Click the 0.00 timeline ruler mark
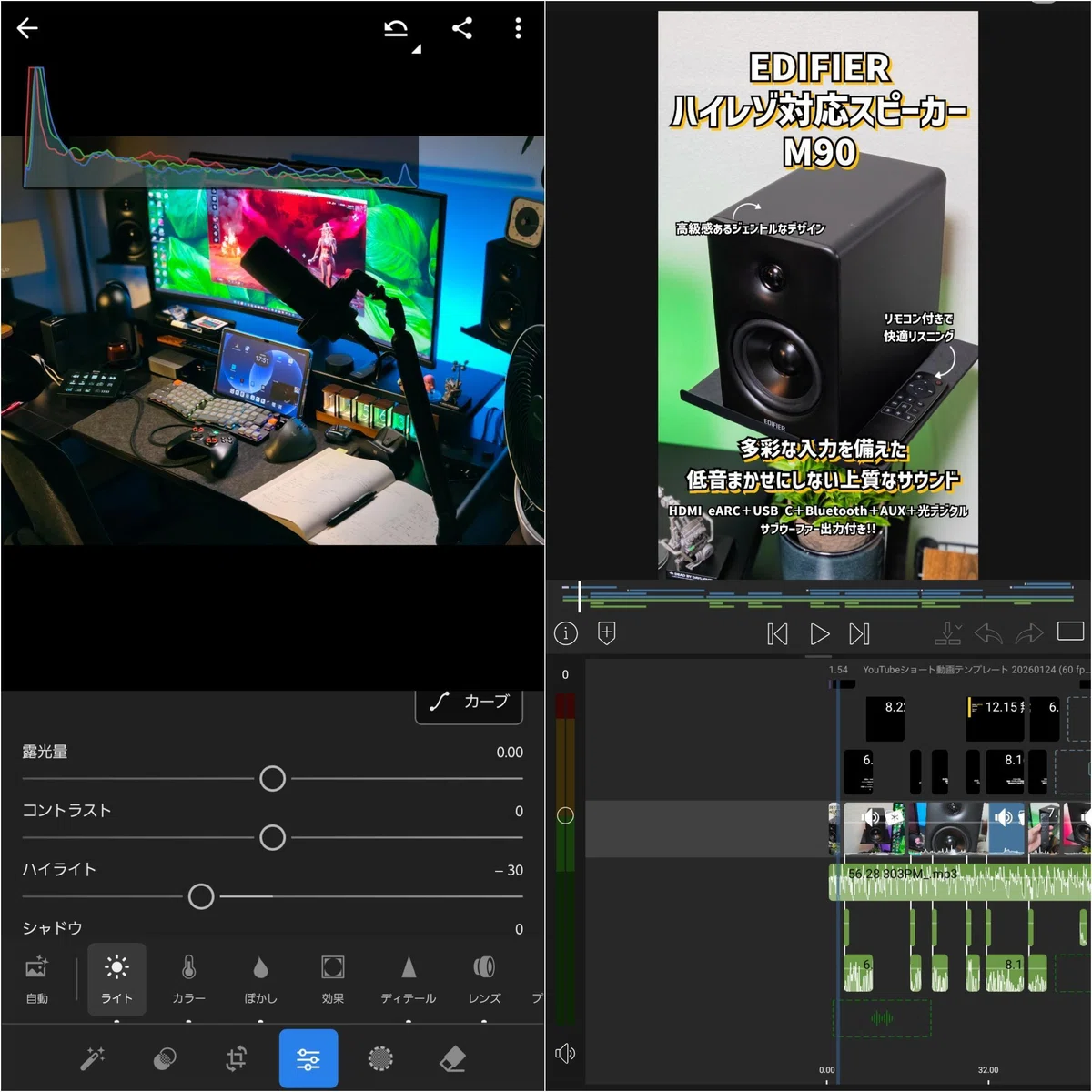 tap(826, 1070)
